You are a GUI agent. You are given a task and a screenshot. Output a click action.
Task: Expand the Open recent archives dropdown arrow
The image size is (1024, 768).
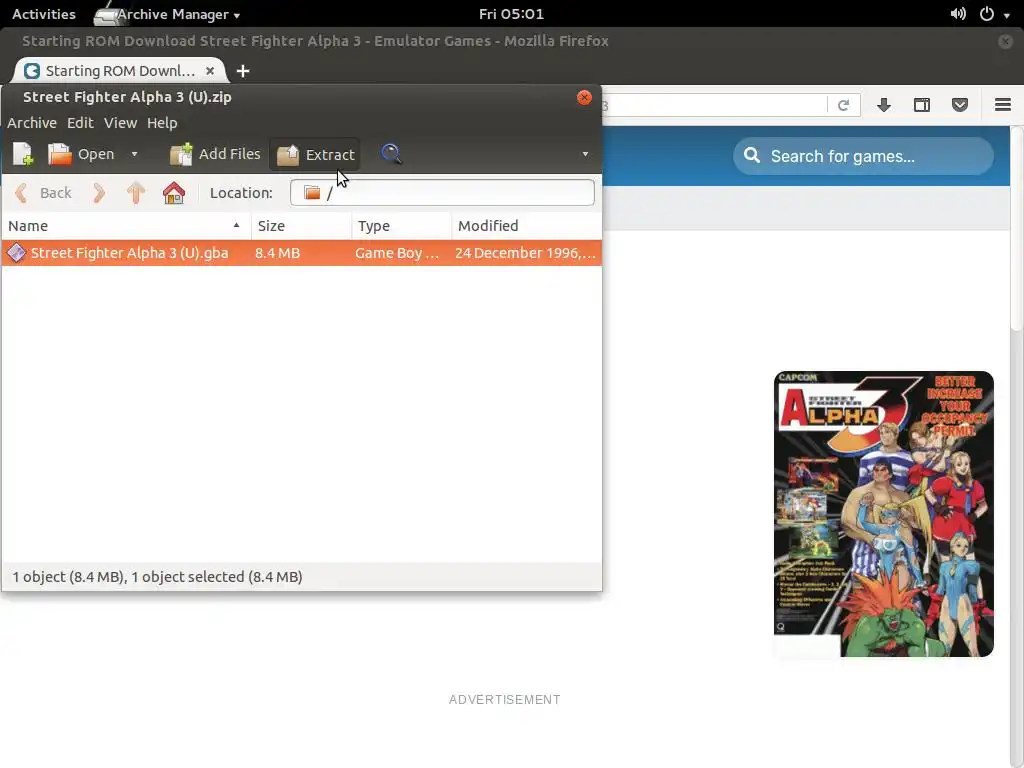coord(135,154)
